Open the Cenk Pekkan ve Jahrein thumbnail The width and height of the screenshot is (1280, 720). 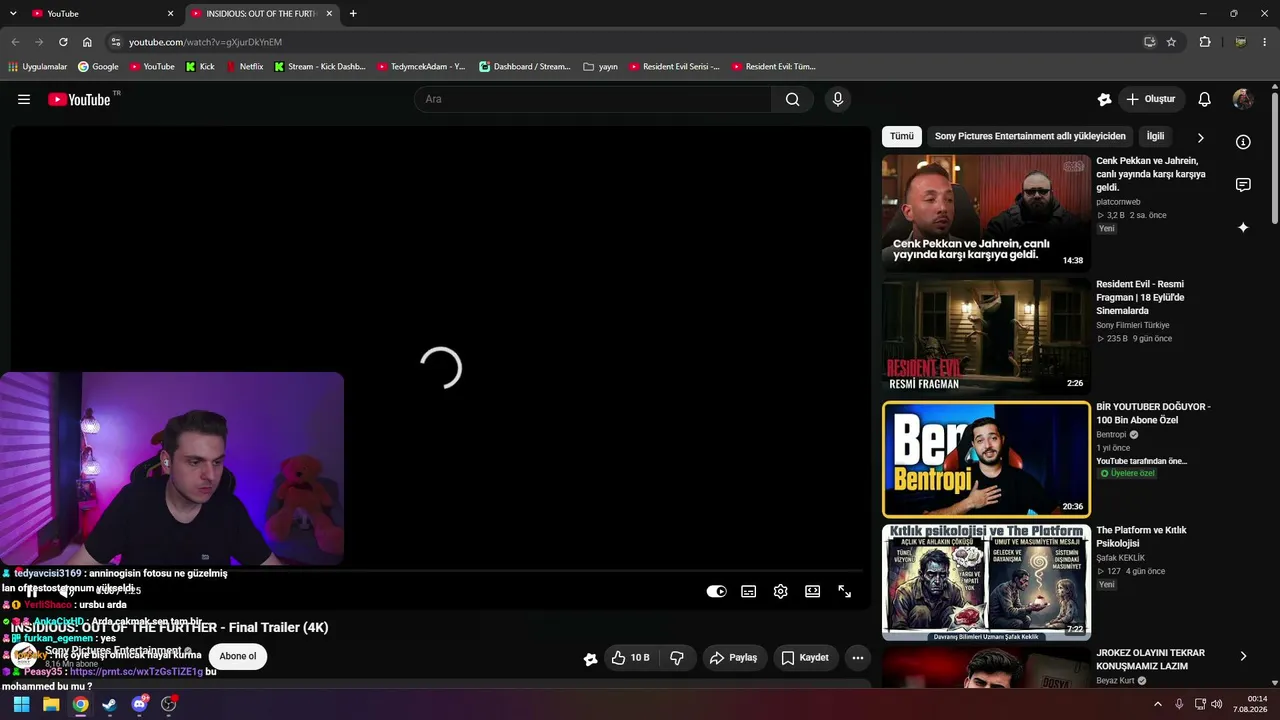[x=986, y=212]
